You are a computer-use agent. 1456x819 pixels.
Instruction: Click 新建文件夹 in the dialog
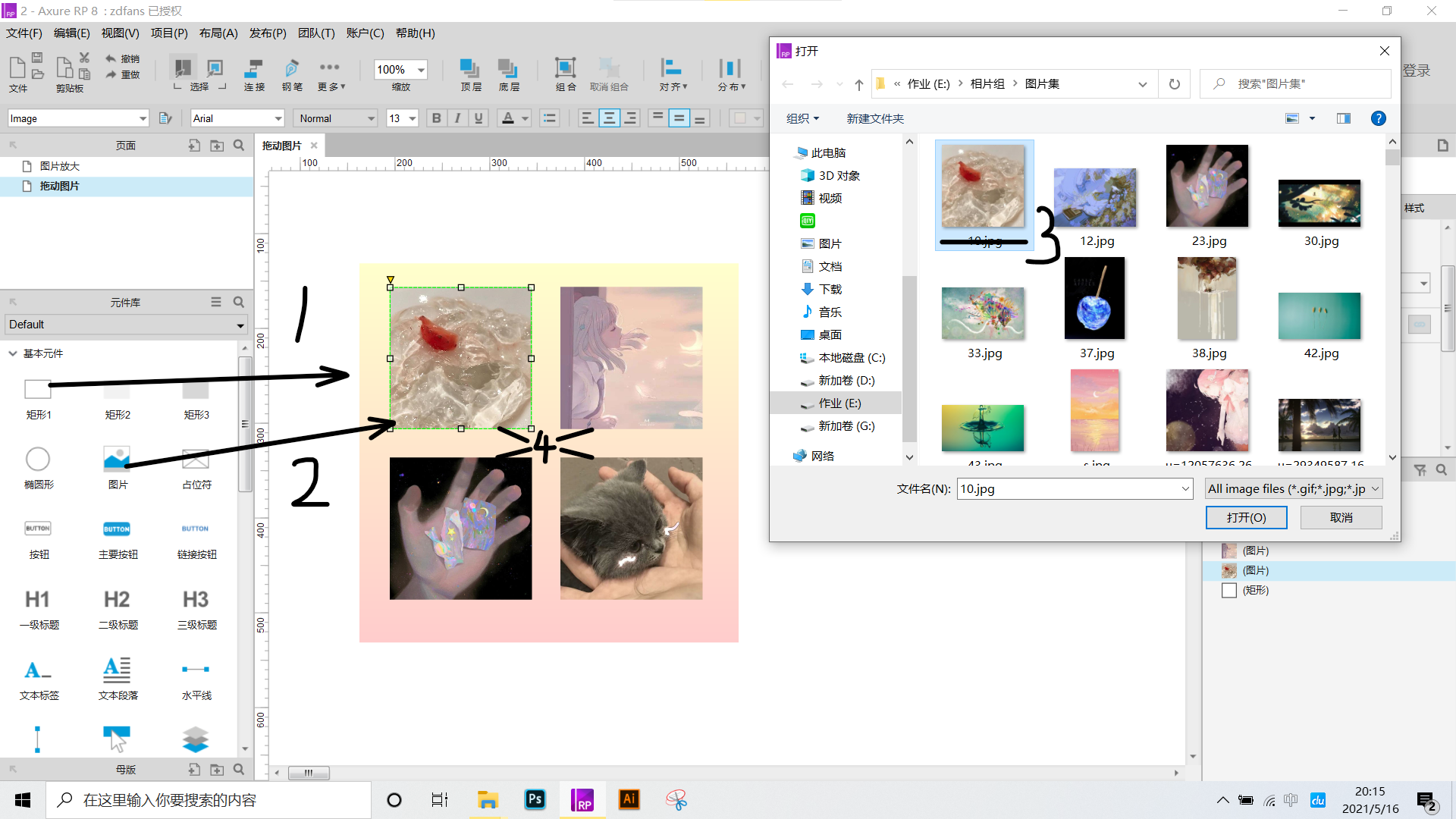(x=875, y=119)
